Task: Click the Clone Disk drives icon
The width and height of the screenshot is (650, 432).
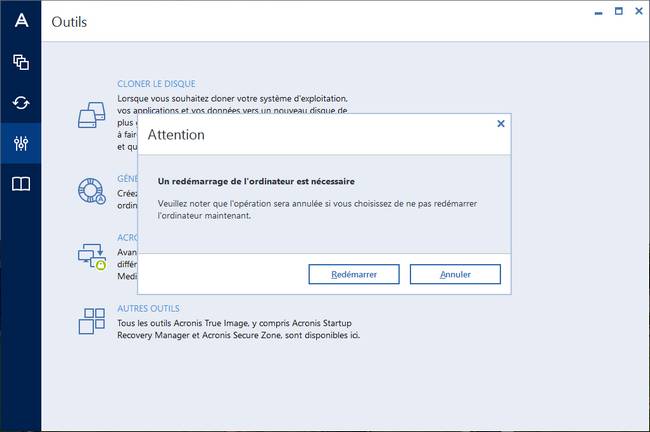Action: point(92,115)
